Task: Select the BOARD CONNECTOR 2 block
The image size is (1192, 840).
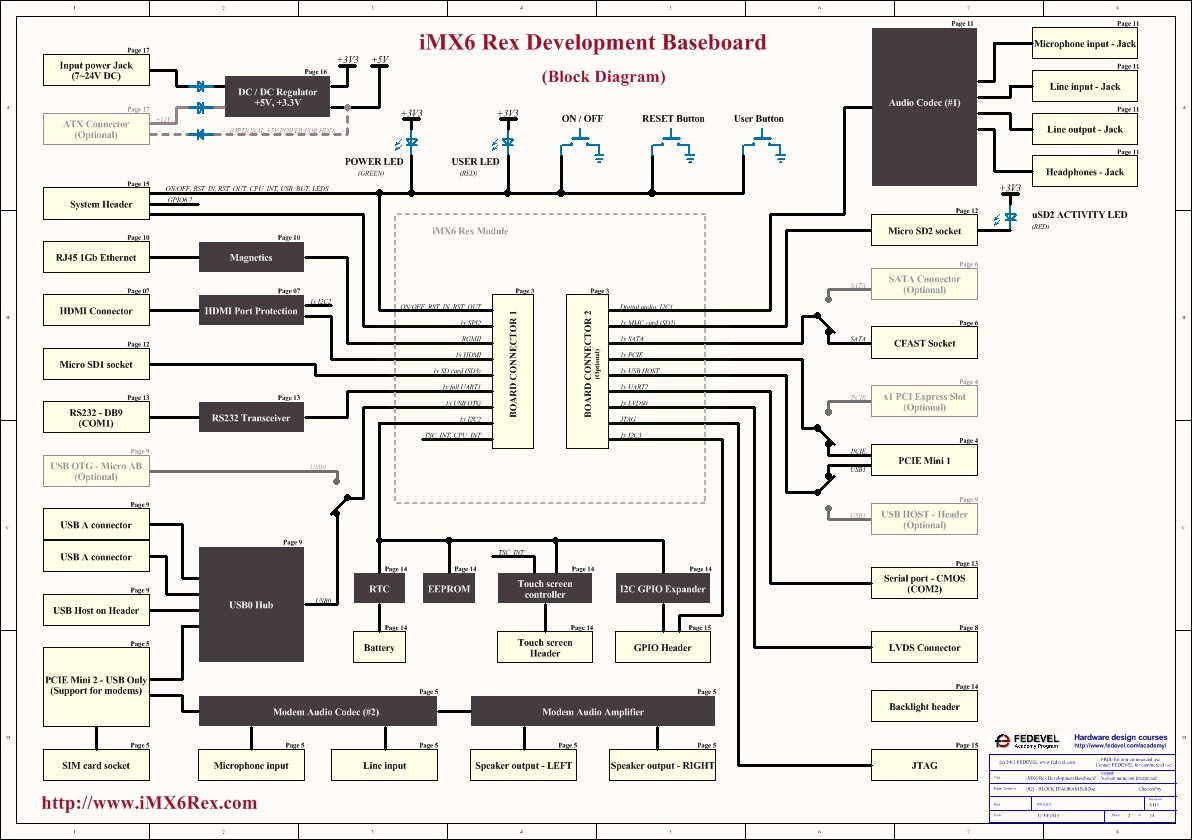Action: (587, 372)
